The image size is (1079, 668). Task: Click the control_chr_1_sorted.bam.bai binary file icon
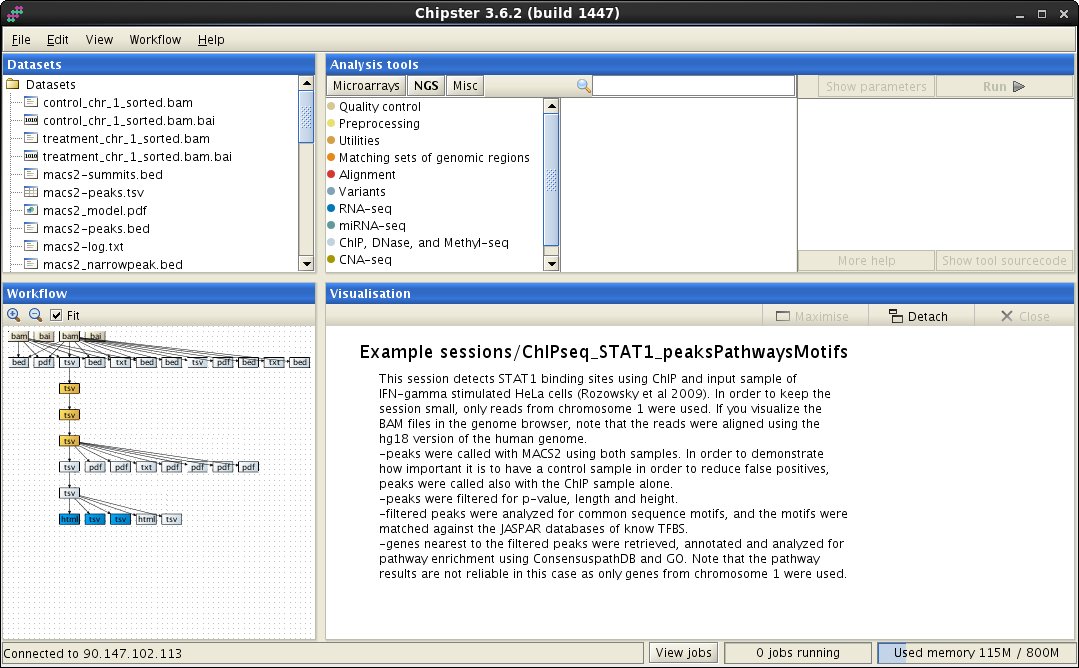[31, 121]
